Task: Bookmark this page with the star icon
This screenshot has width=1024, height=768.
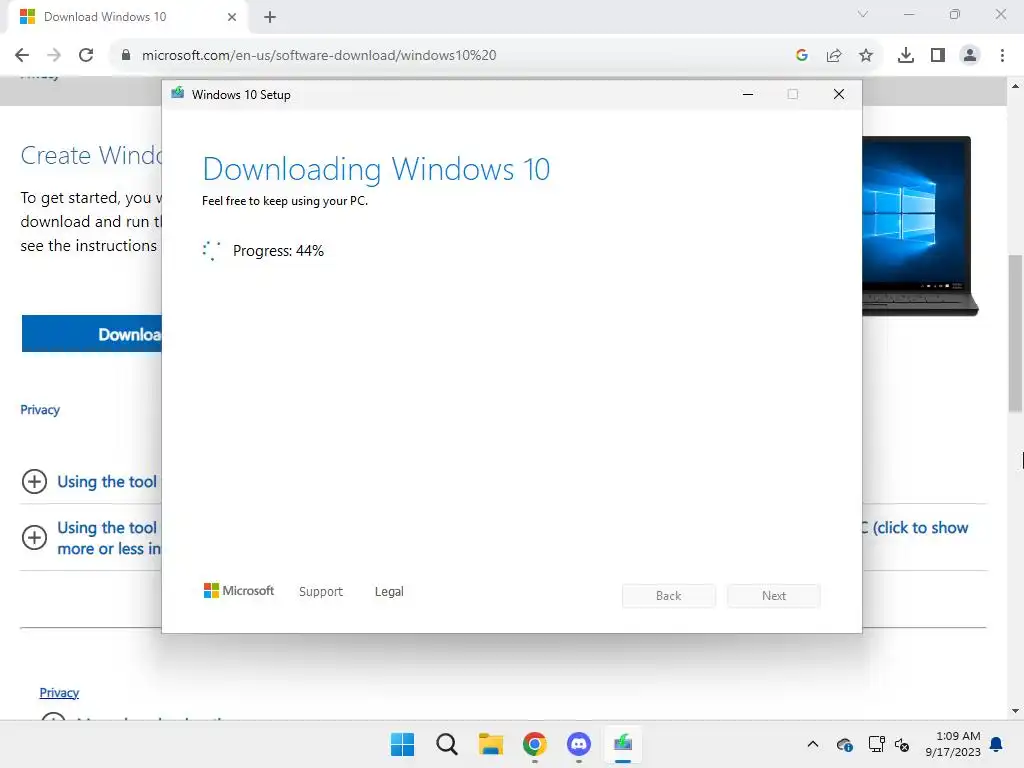Action: [866, 55]
